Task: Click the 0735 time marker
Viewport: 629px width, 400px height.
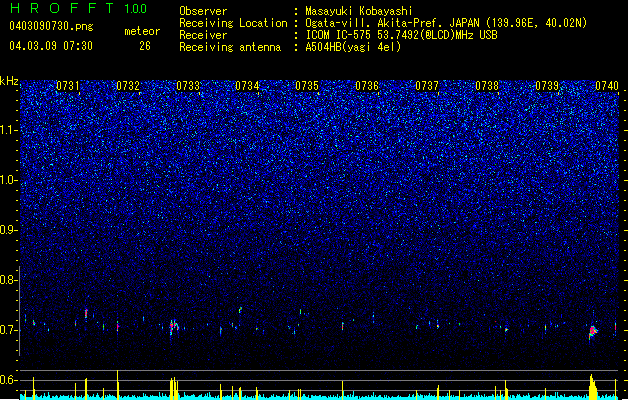Action: tap(307, 86)
